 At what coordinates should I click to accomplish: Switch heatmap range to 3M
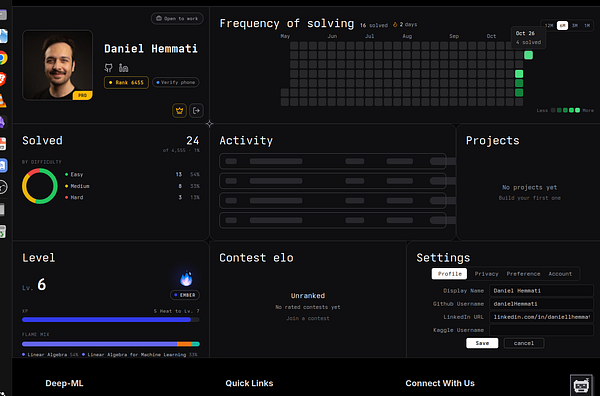tap(575, 26)
